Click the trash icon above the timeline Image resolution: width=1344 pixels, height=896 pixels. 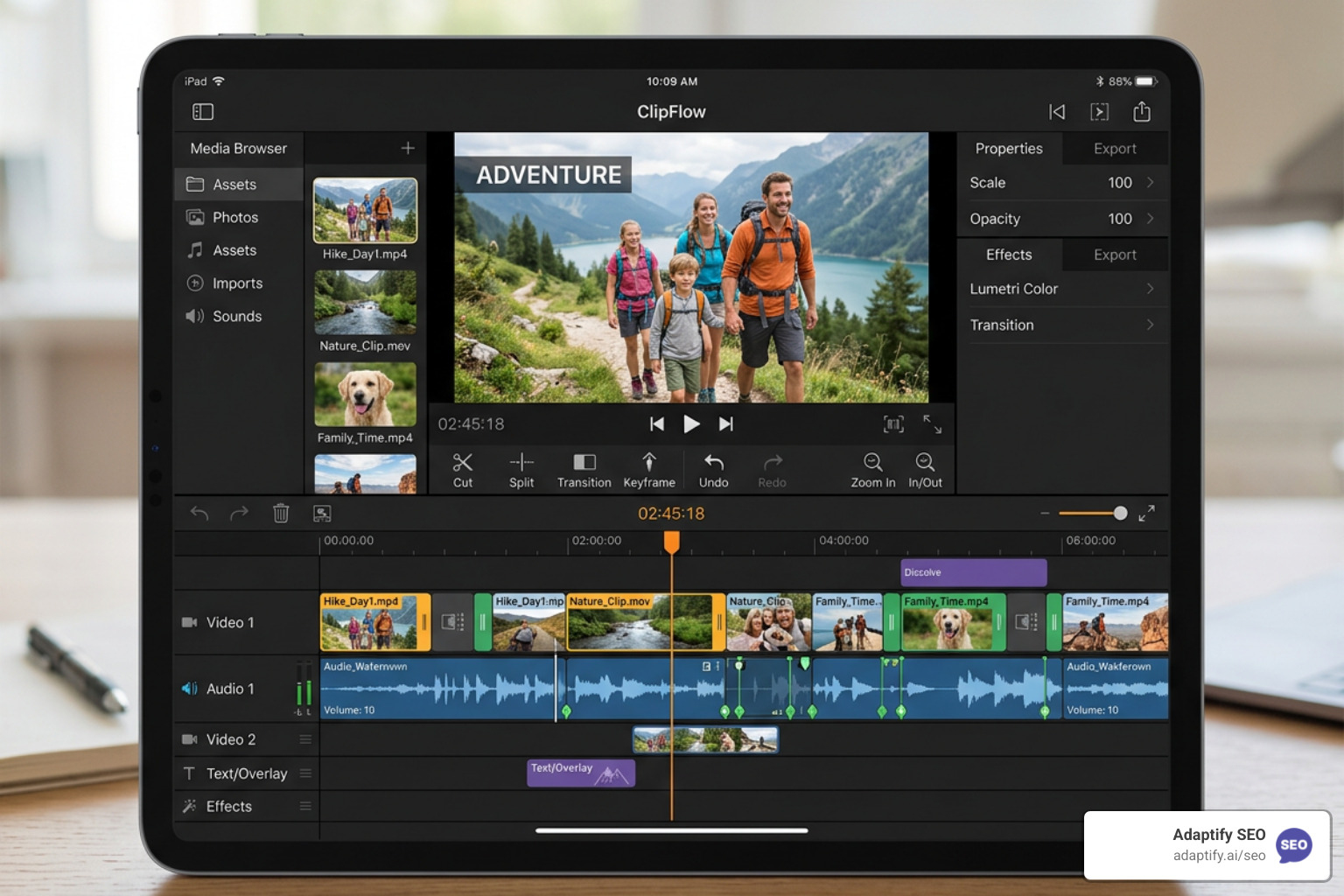(x=280, y=514)
